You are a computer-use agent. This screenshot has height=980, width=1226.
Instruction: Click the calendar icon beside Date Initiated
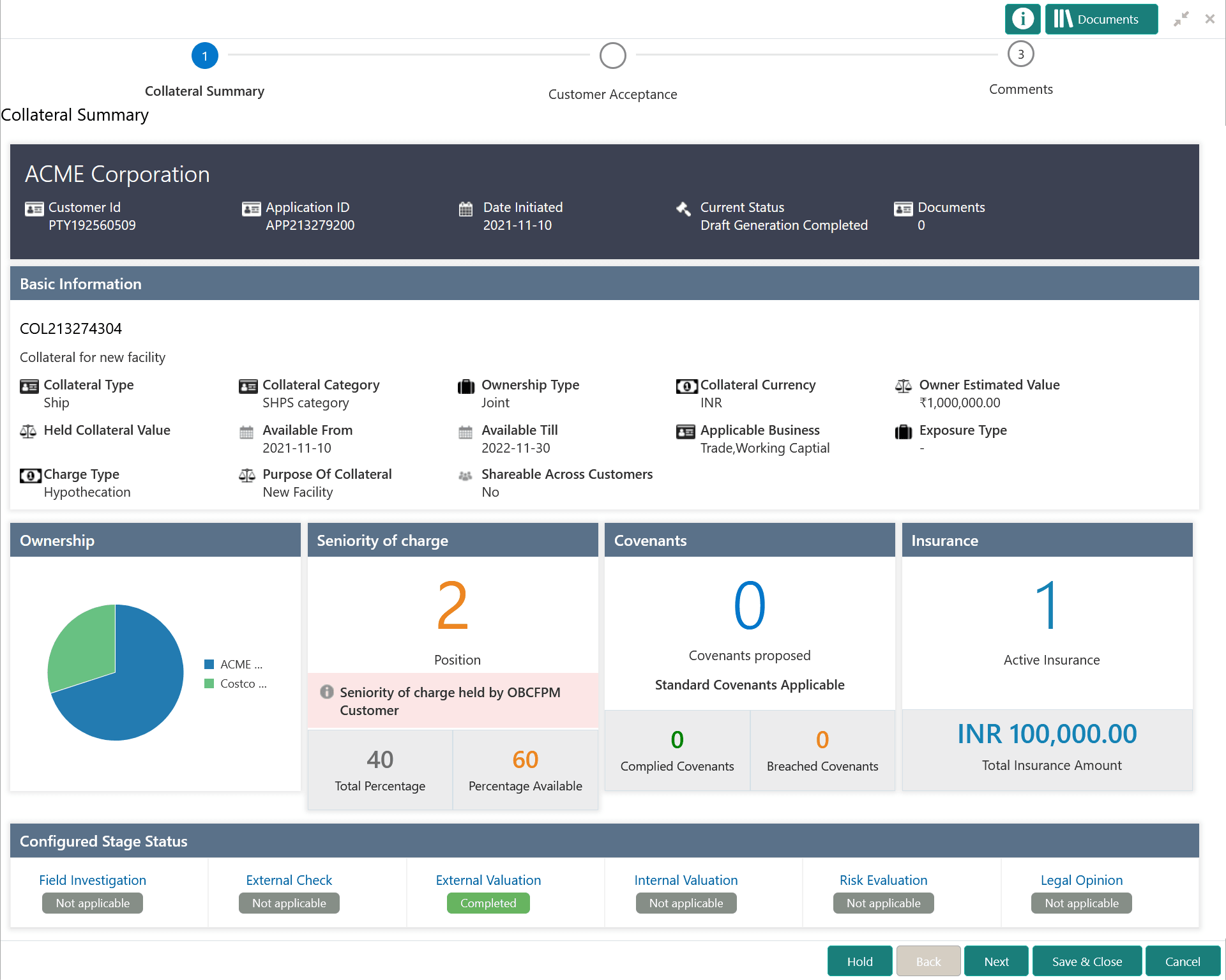[x=465, y=209]
